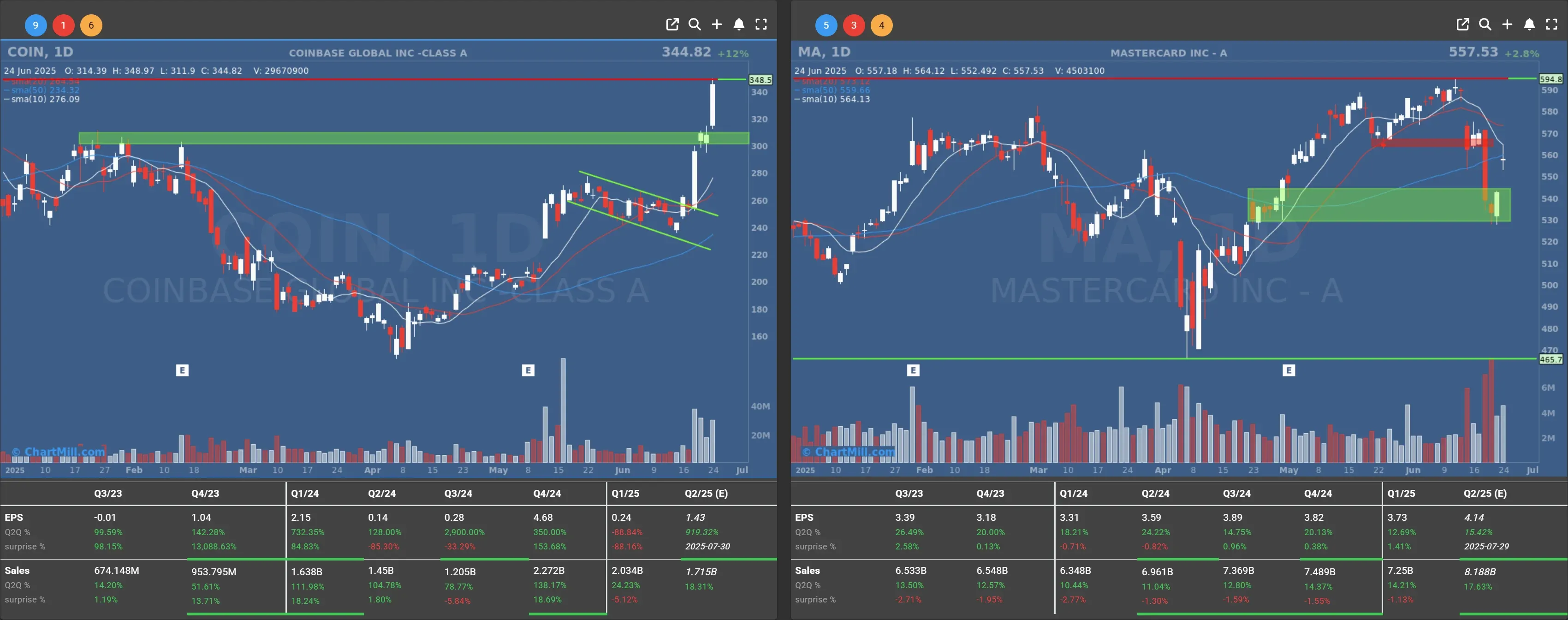Screen dimensions: 1568x620
Task: Click EPS row label in COIN table
Action: coord(13,517)
